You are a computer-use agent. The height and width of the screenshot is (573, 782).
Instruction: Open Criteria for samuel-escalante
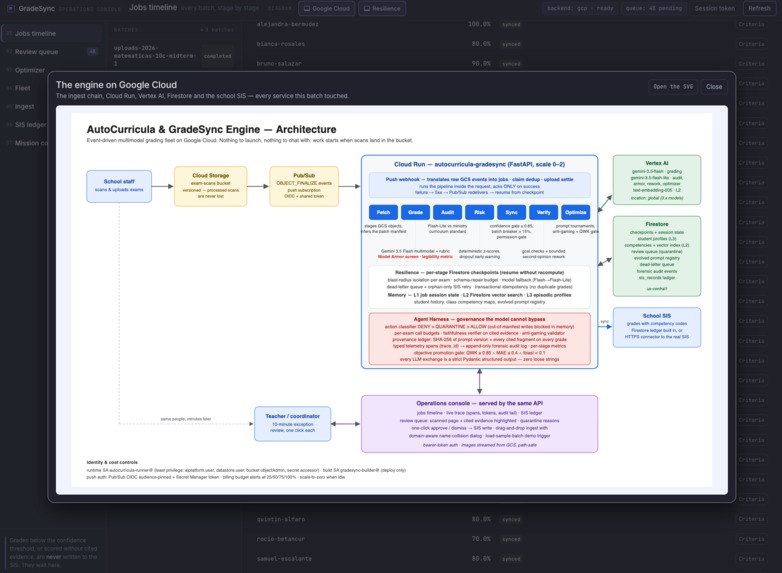click(x=751, y=559)
